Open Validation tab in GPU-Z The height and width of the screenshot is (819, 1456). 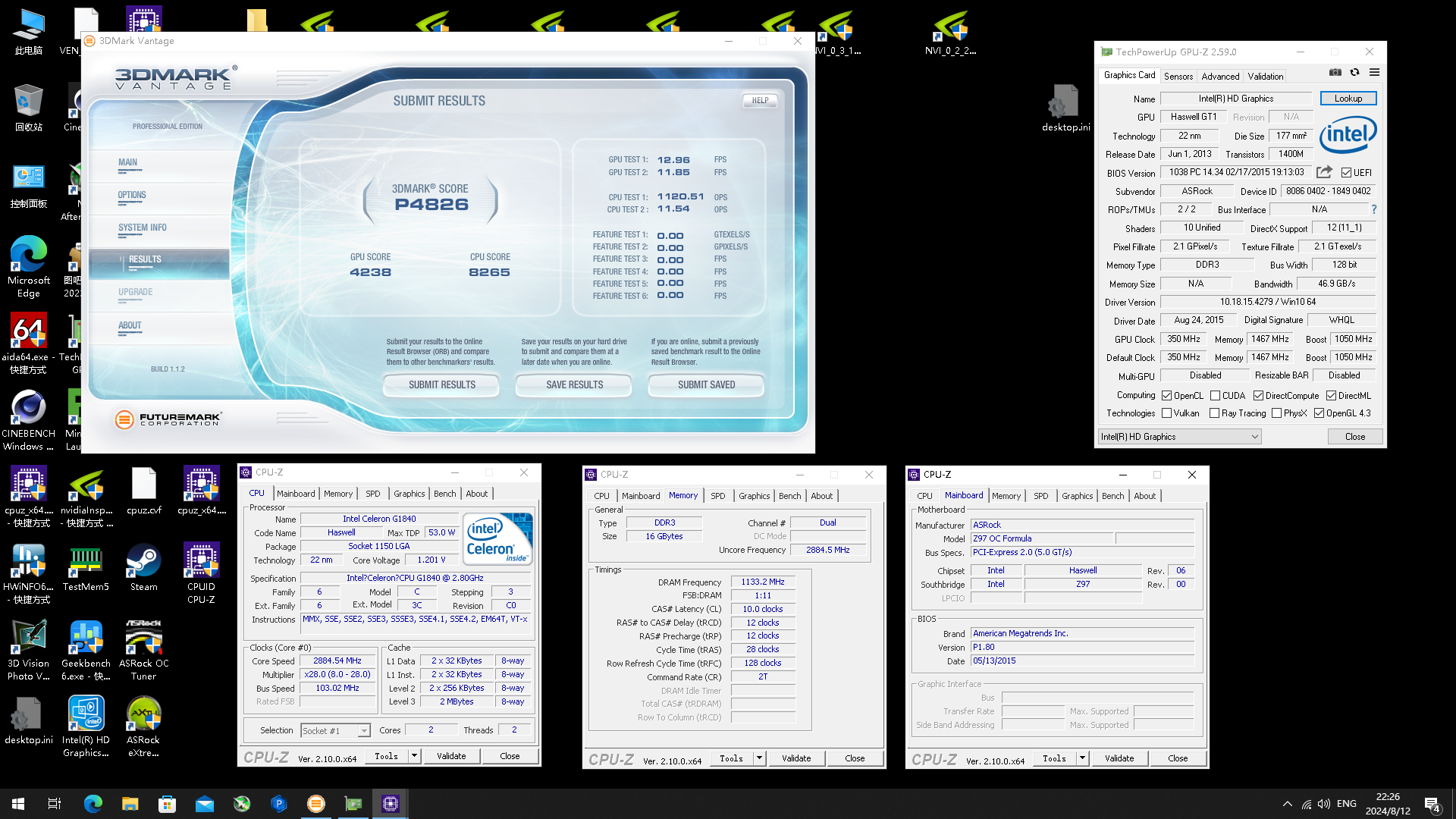point(1266,77)
